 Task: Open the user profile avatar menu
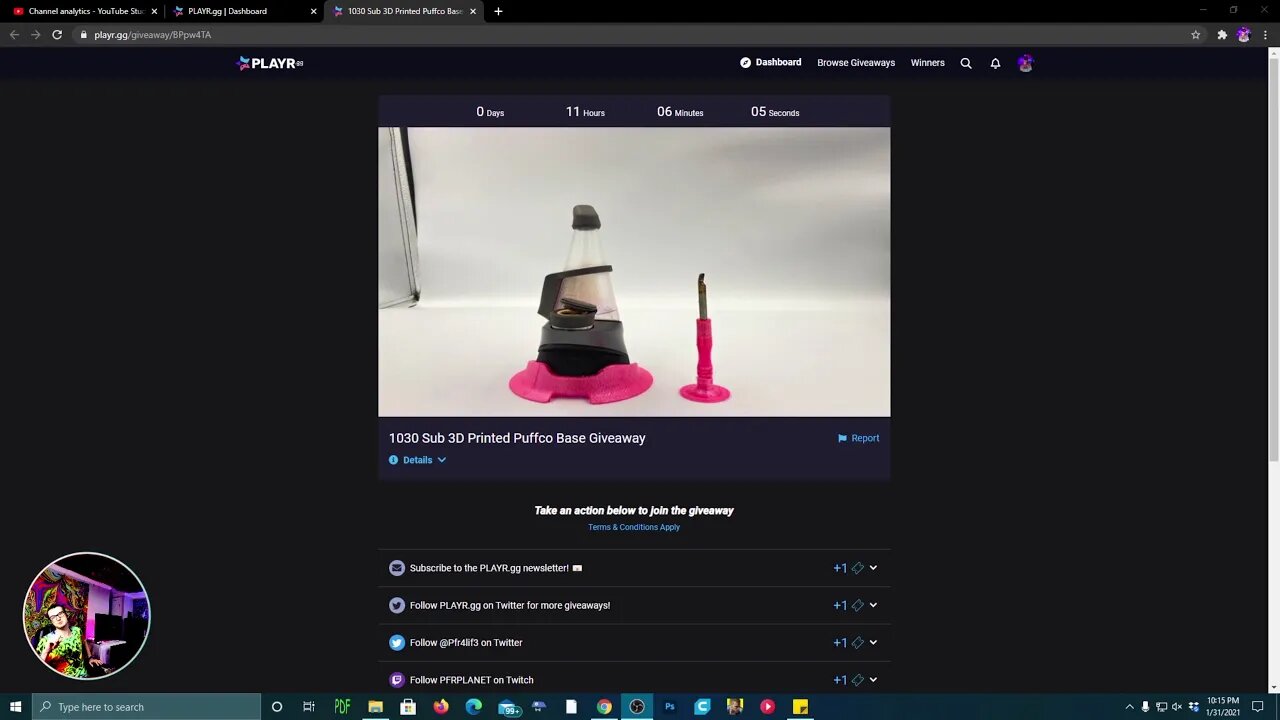pos(1025,63)
